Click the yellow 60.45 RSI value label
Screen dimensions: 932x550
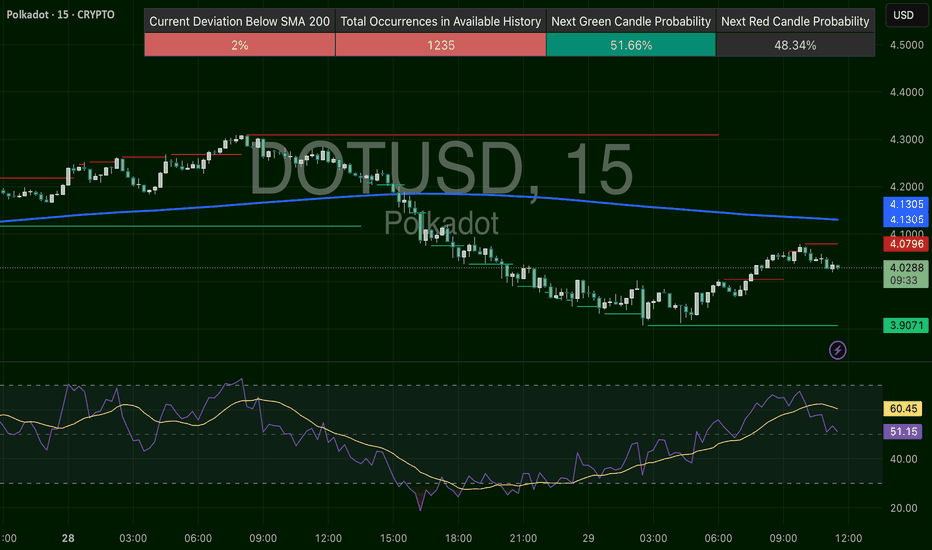pyautogui.click(x=903, y=408)
